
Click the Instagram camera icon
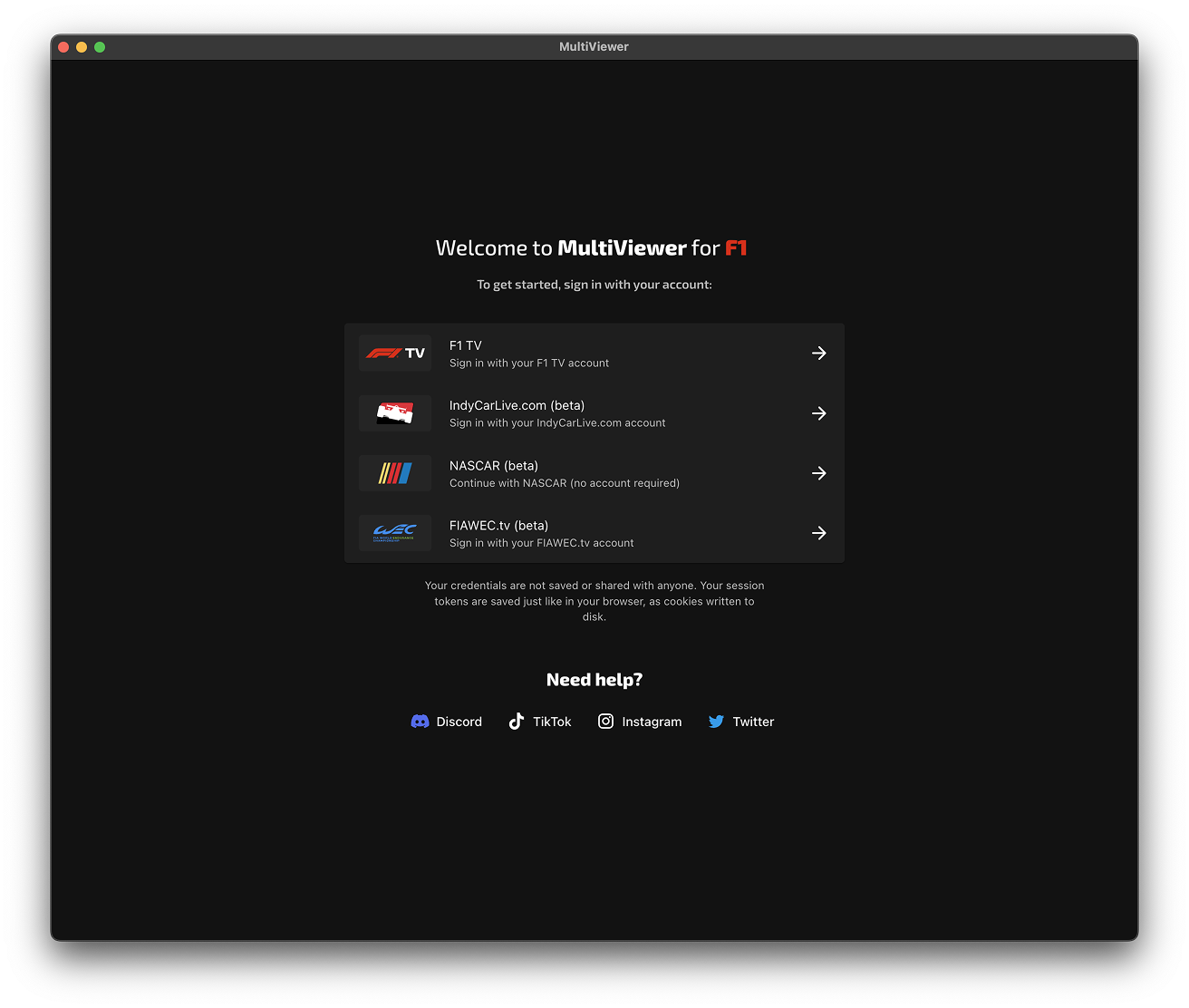[605, 721]
